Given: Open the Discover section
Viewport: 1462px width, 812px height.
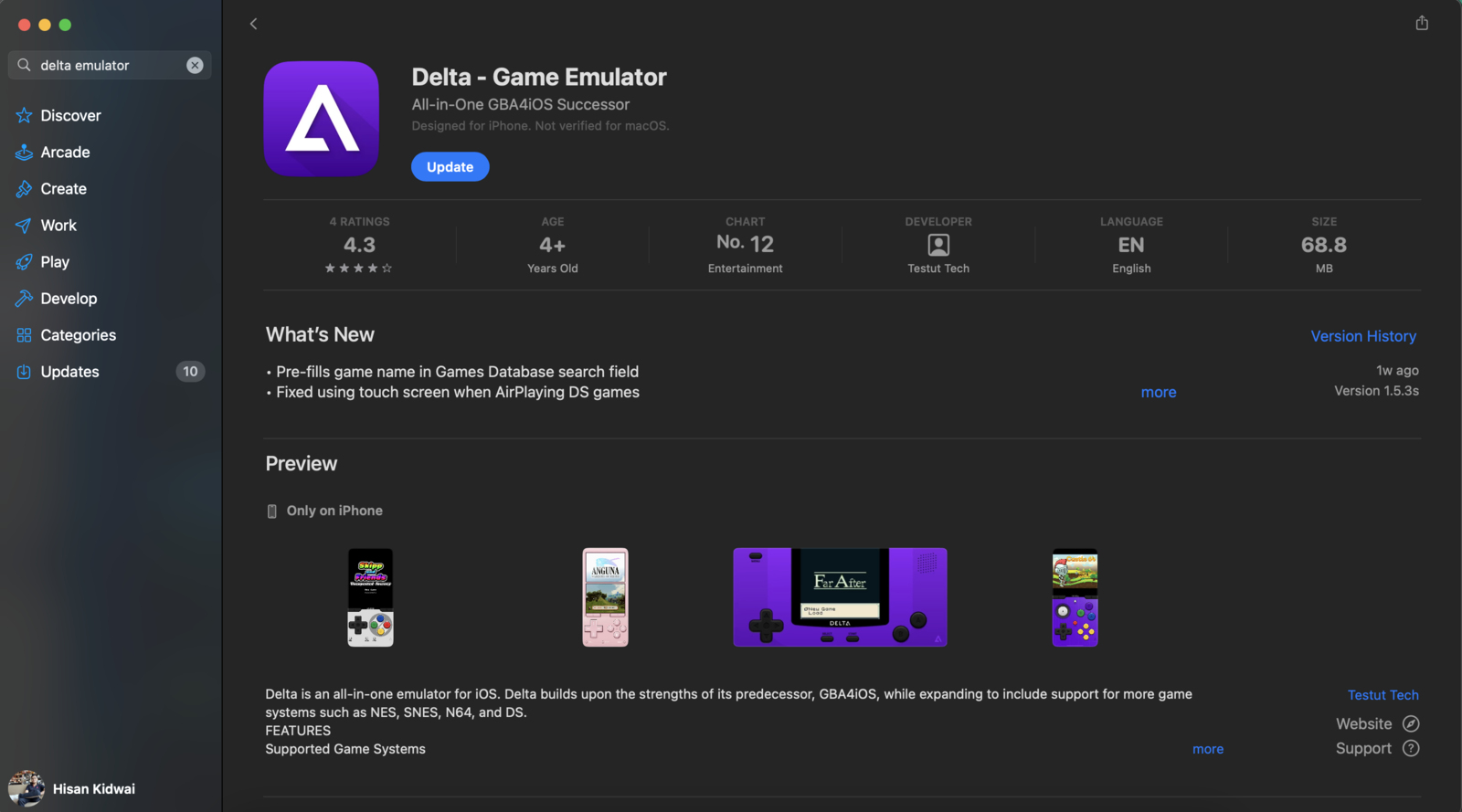Looking at the screenshot, I should pyautogui.click(x=70, y=116).
